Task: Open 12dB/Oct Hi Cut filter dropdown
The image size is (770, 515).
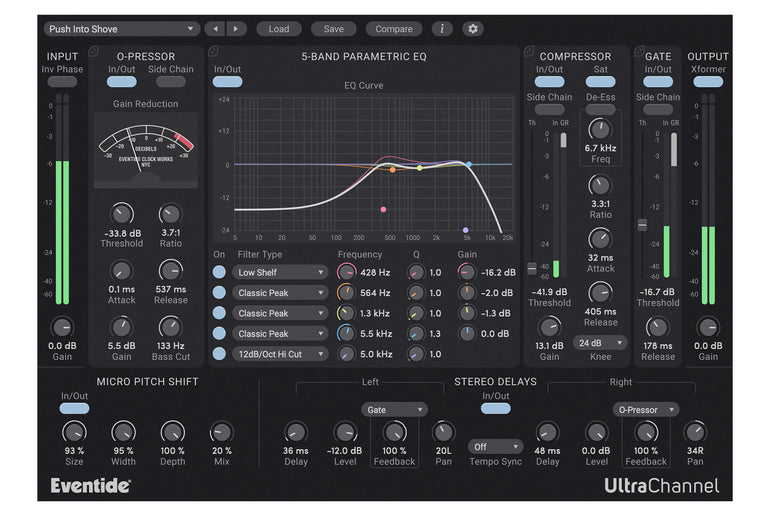Action: pos(280,354)
